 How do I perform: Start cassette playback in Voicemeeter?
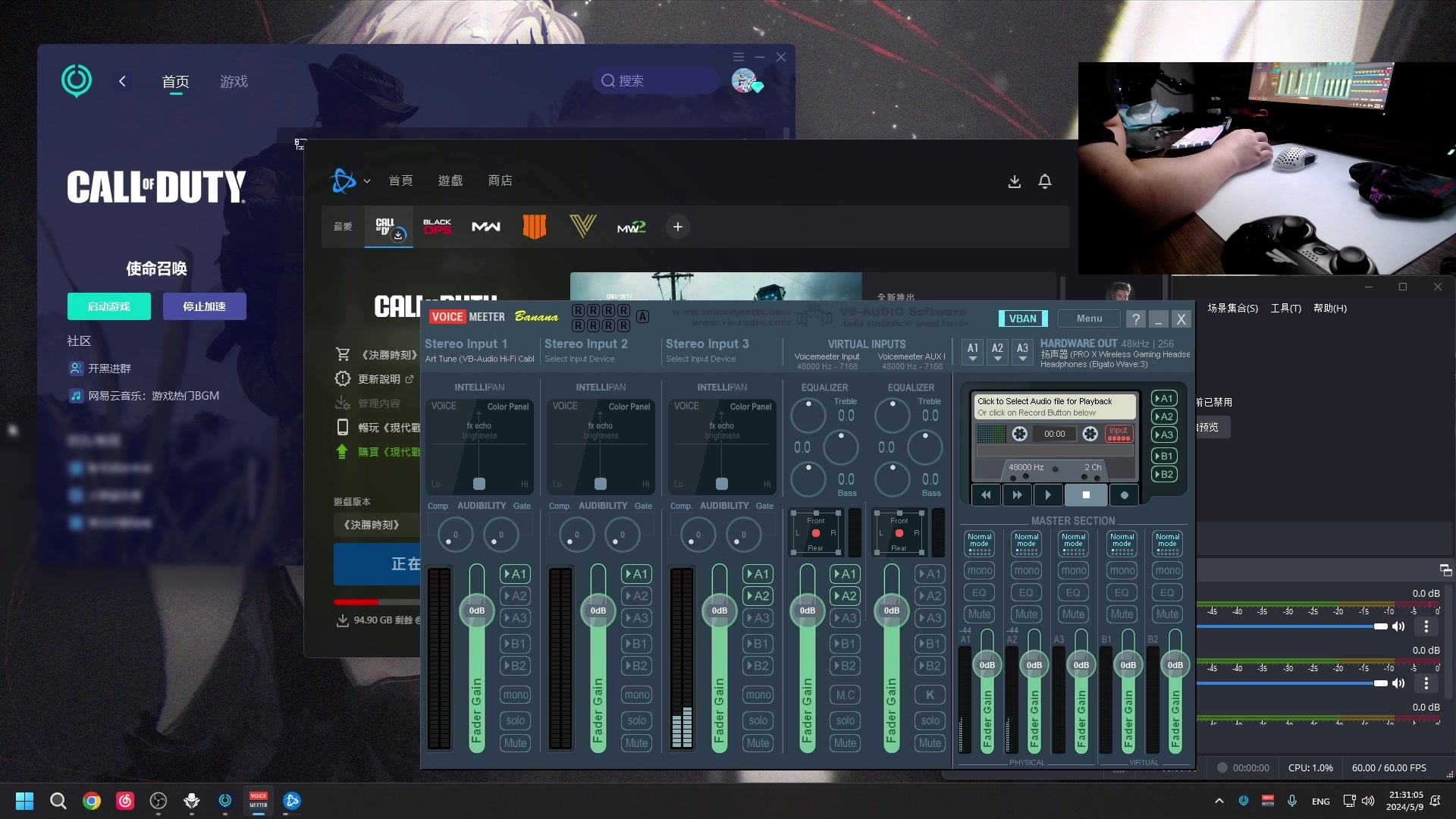pos(1048,495)
